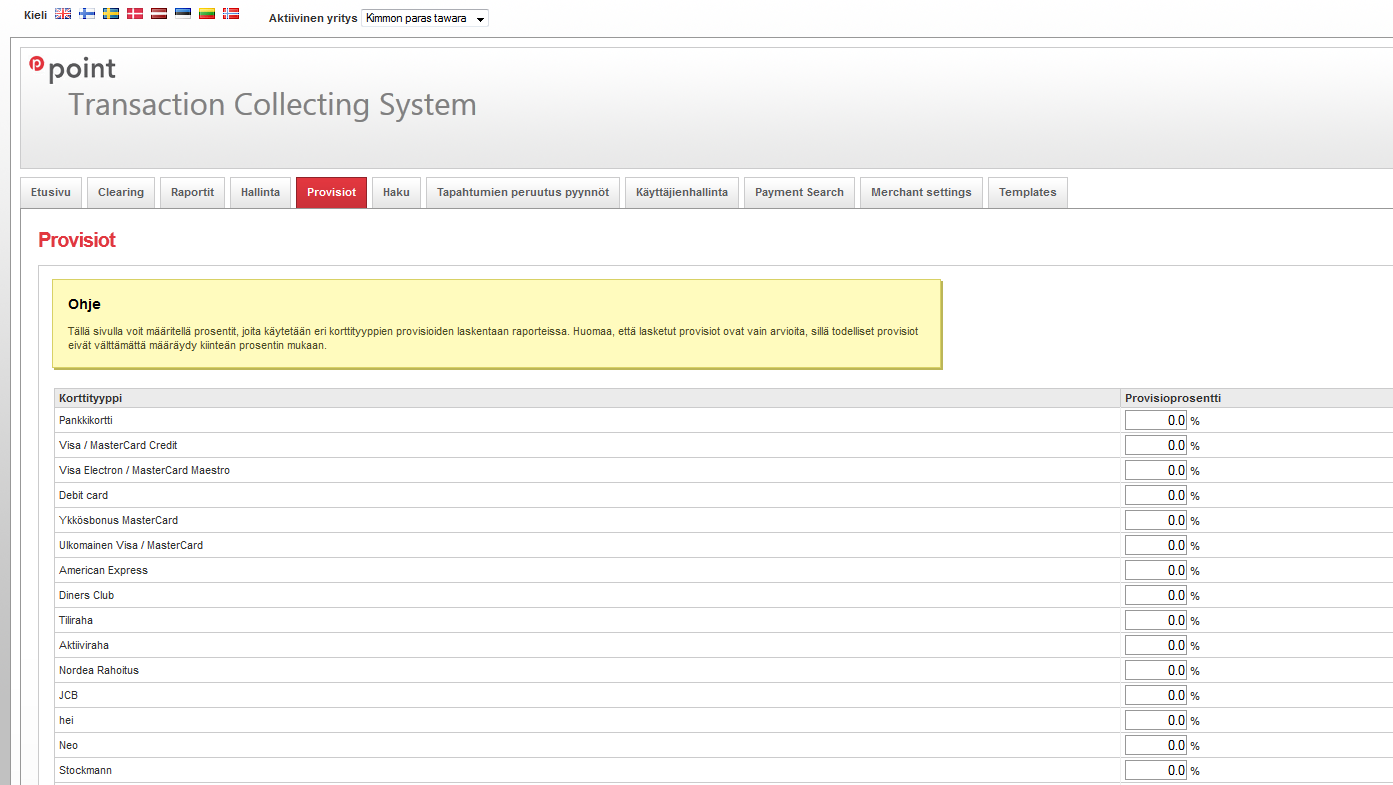Edit Ulkomainen Visa / MasterCard percentage
1393x785 pixels.
1156,545
